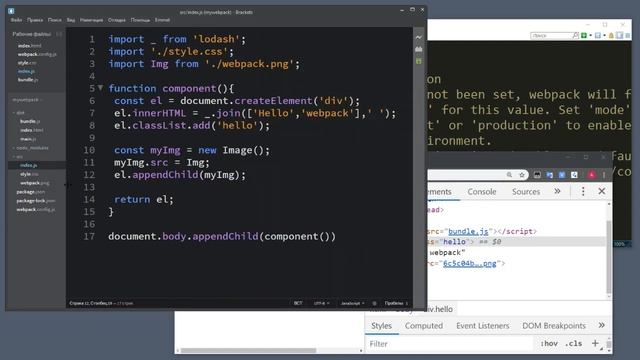Open the Навигация menu in Brackets
This screenshot has height=360, width=640.
(x=91, y=20)
